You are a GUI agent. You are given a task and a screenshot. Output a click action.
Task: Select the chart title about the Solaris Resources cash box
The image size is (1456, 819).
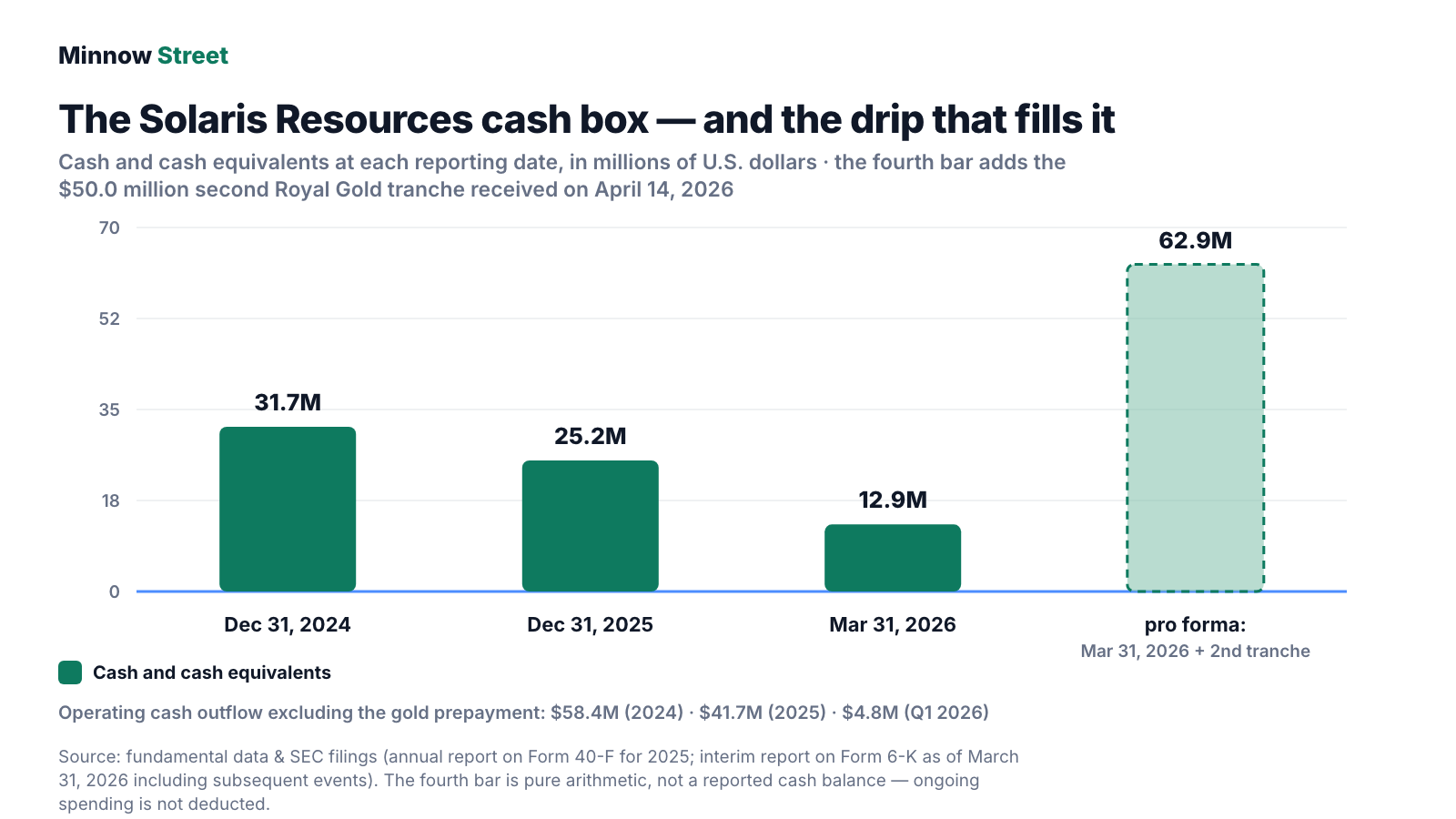[586, 119]
